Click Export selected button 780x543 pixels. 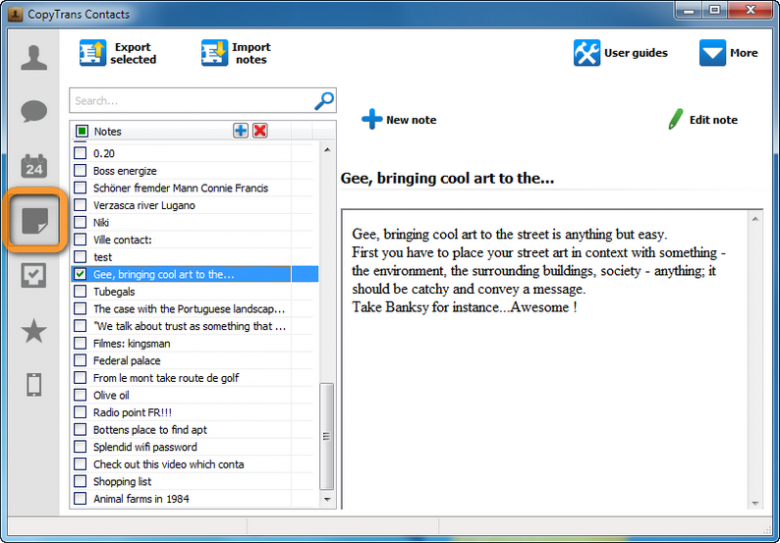[119, 53]
